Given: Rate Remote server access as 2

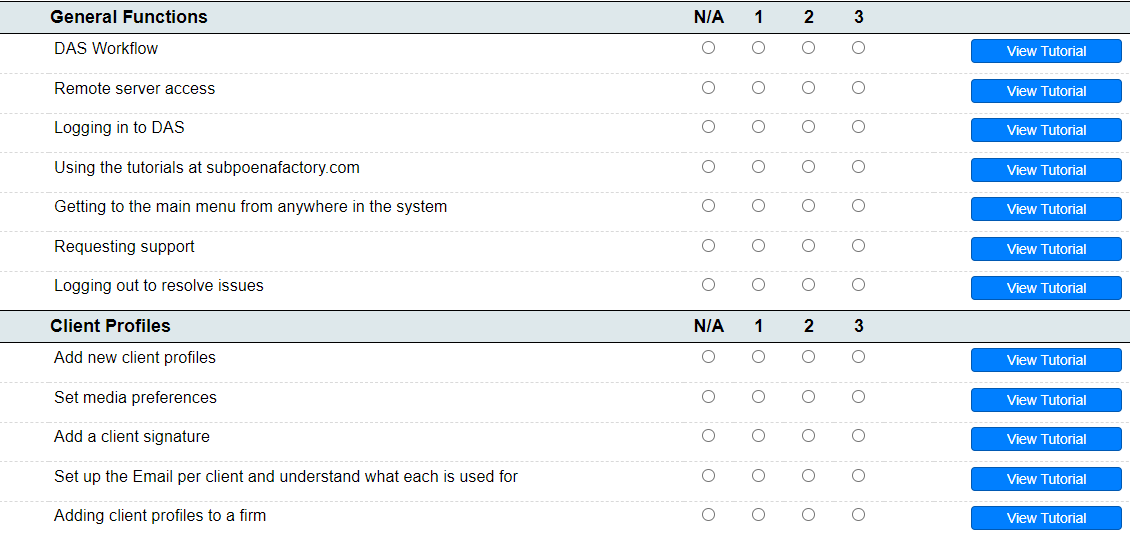Looking at the screenshot, I should (x=808, y=88).
